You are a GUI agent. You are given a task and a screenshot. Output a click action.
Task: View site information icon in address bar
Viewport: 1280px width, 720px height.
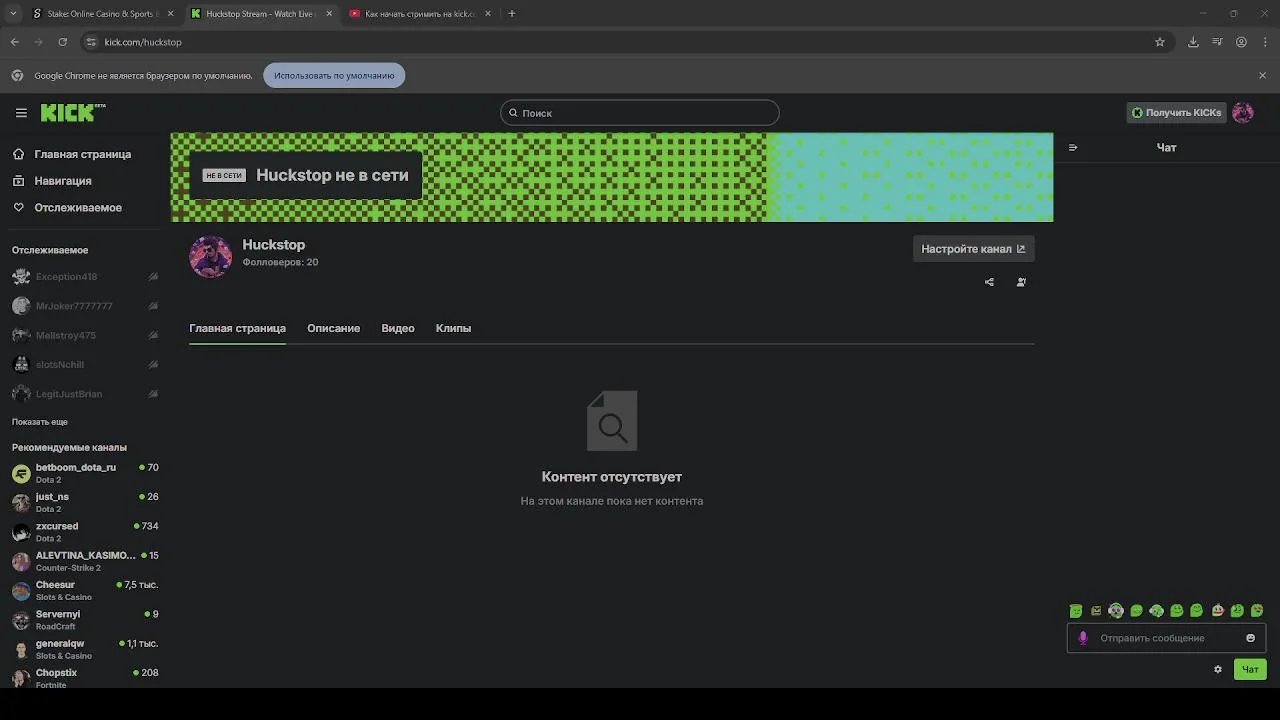tap(91, 42)
